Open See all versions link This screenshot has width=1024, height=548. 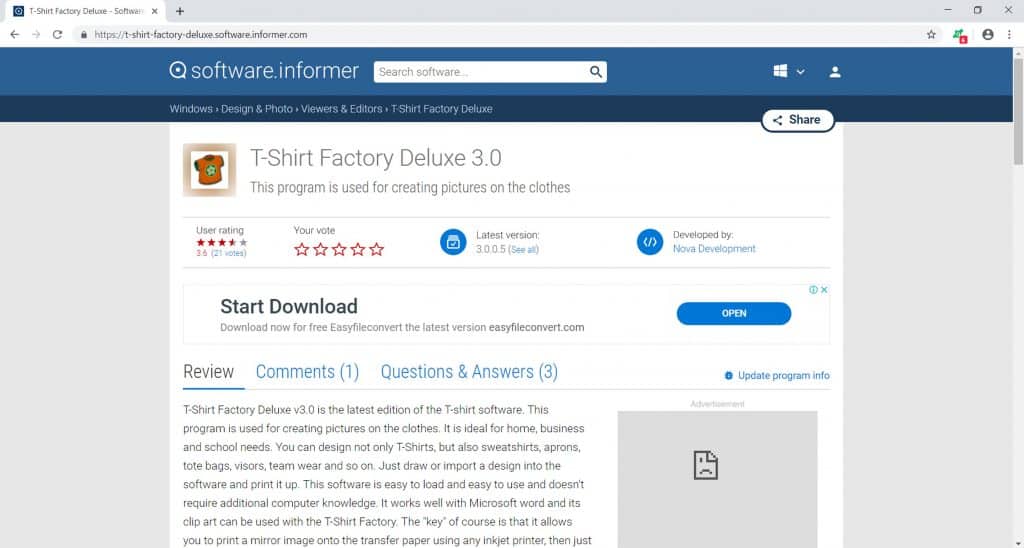click(524, 250)
